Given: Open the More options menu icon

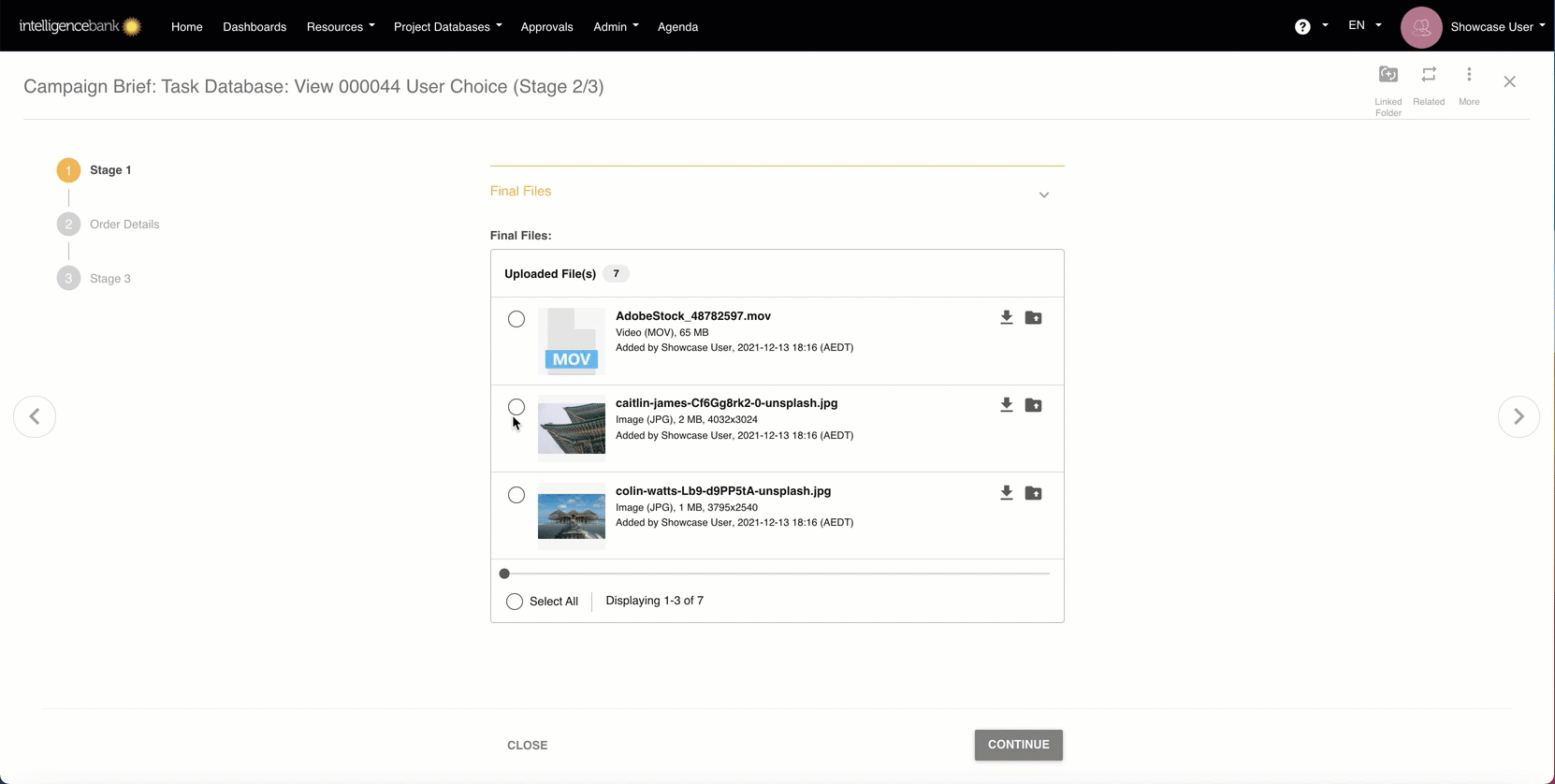Looking at the screenshot, I should pos(1468,75).
